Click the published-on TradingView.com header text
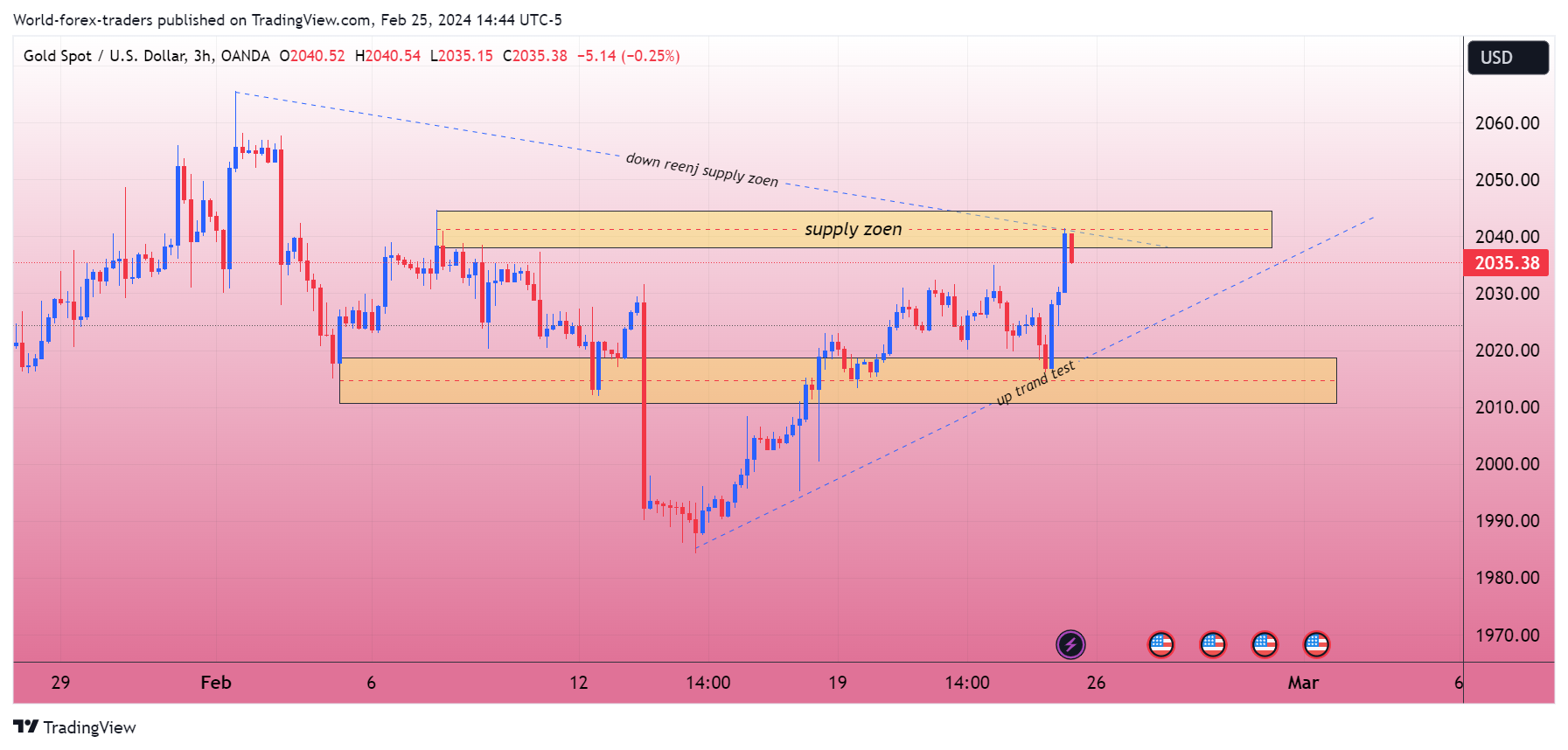The width and height of the screenshot is (1568, 750). 288,19
